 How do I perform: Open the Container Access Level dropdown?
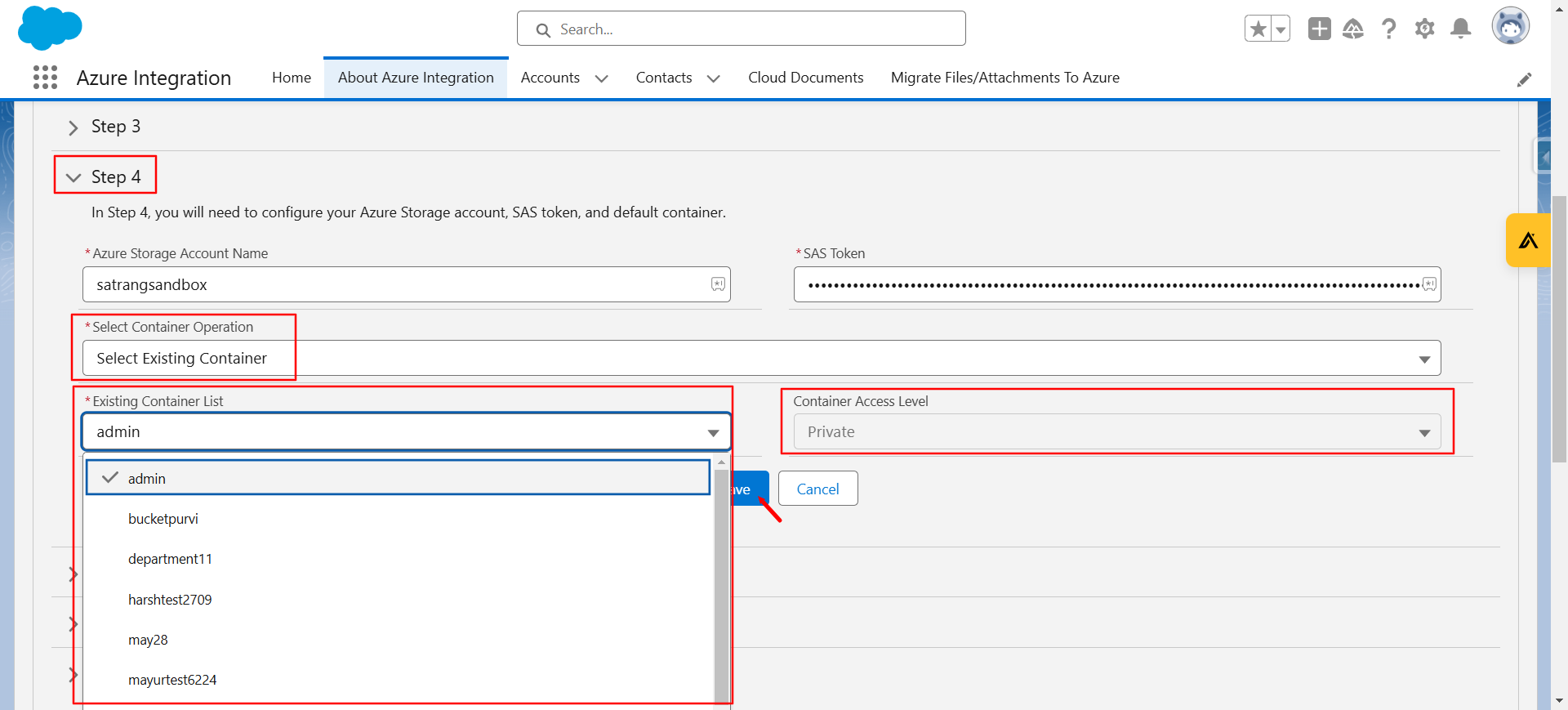point(1117,431)
